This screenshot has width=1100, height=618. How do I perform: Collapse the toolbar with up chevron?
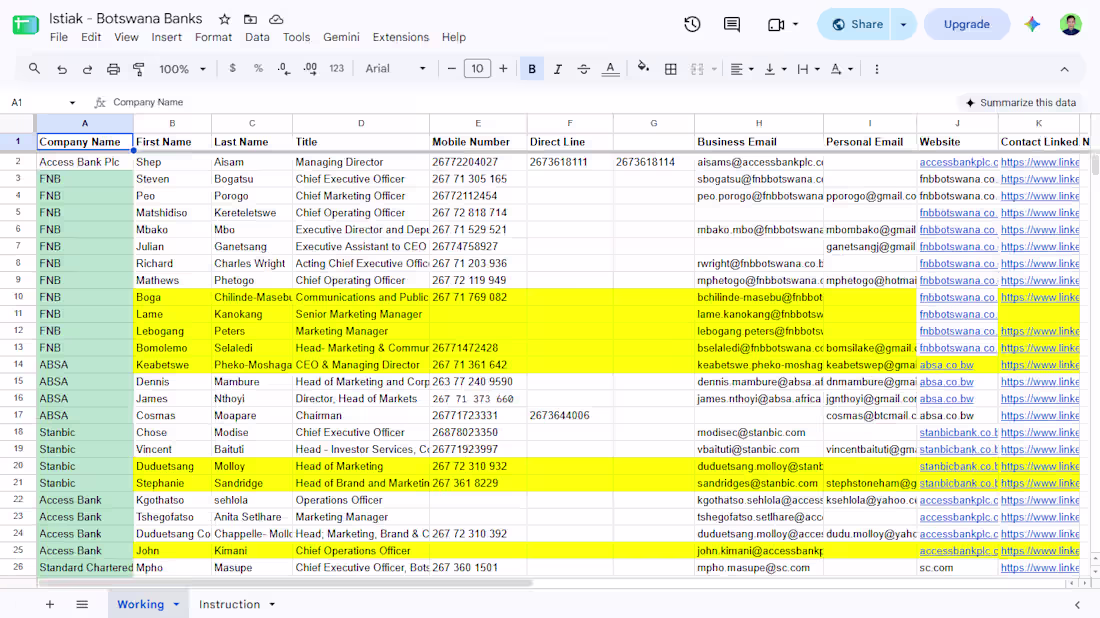coord(1064,69)
